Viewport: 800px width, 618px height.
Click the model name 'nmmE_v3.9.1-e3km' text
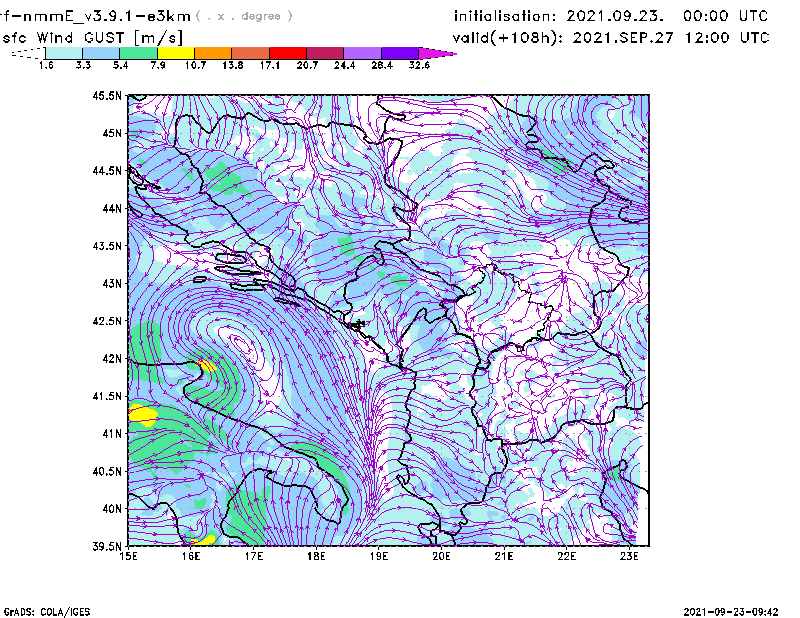pos(107,16)
